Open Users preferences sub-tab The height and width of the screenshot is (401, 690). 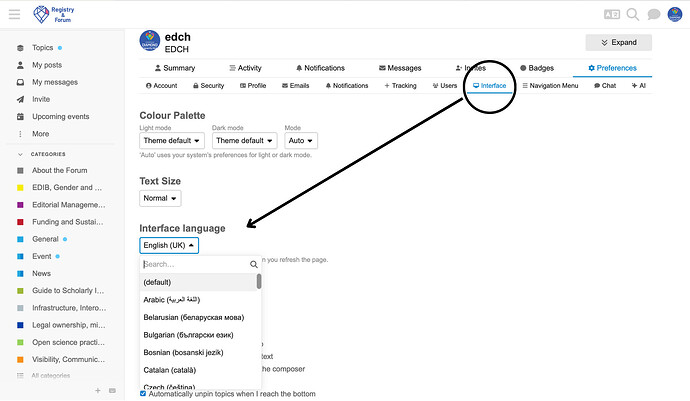pos(445,85)
